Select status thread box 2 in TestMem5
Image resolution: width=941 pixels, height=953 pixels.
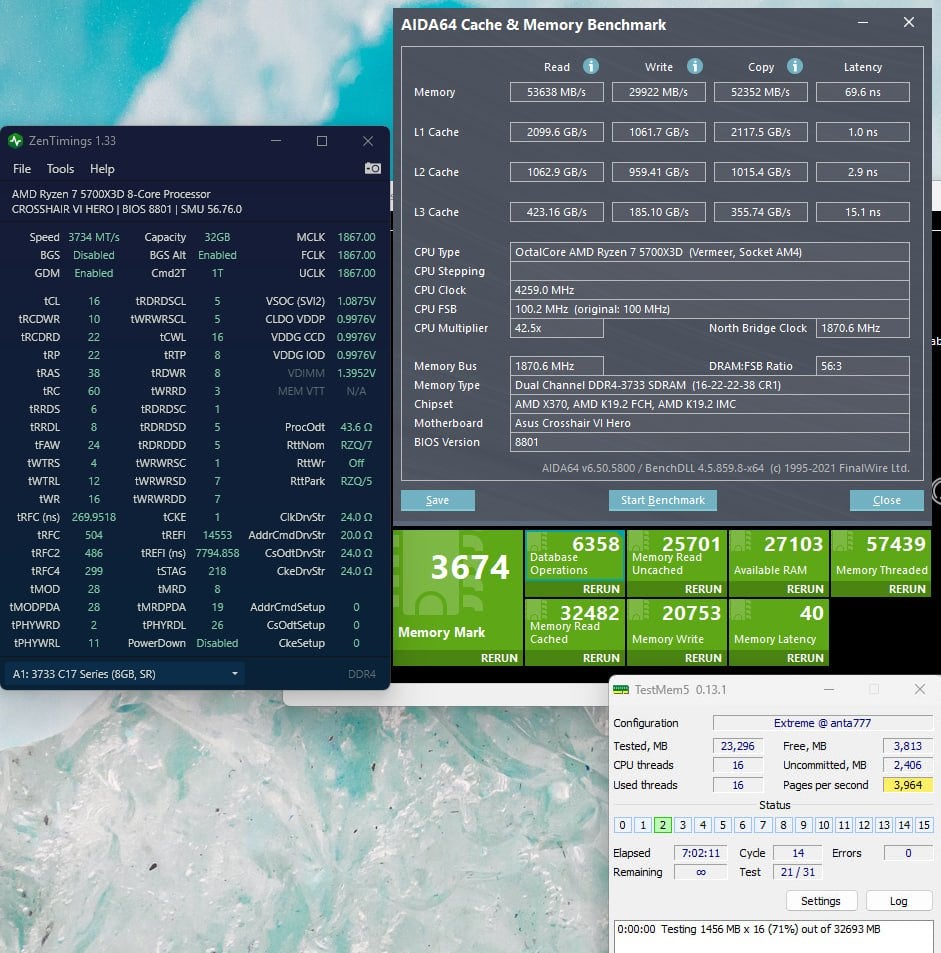[662, 825]
